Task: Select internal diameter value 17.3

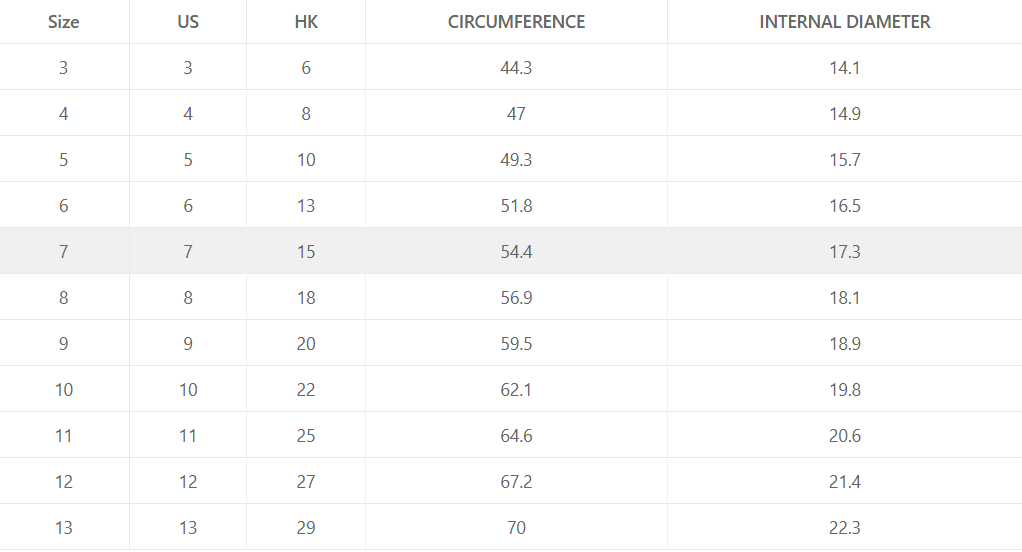Action: click(845, 252)
